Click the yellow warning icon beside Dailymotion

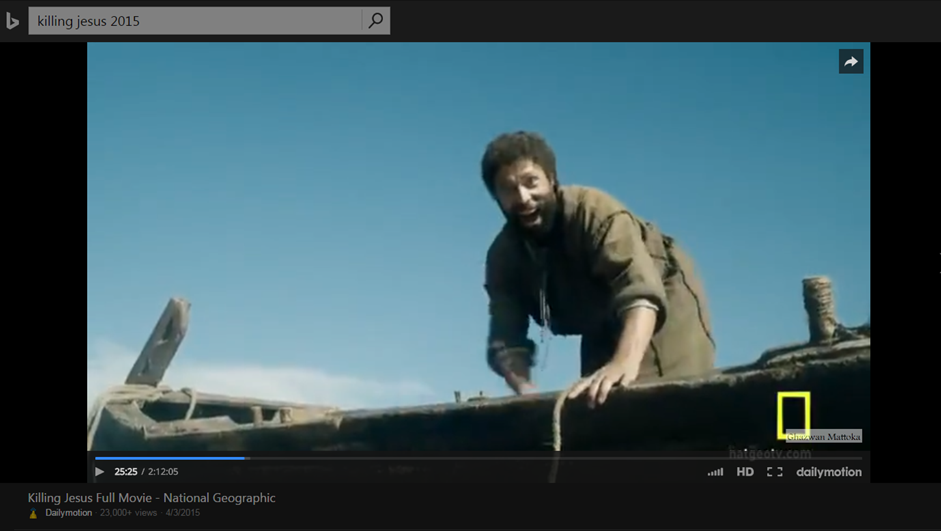point(33,514)
